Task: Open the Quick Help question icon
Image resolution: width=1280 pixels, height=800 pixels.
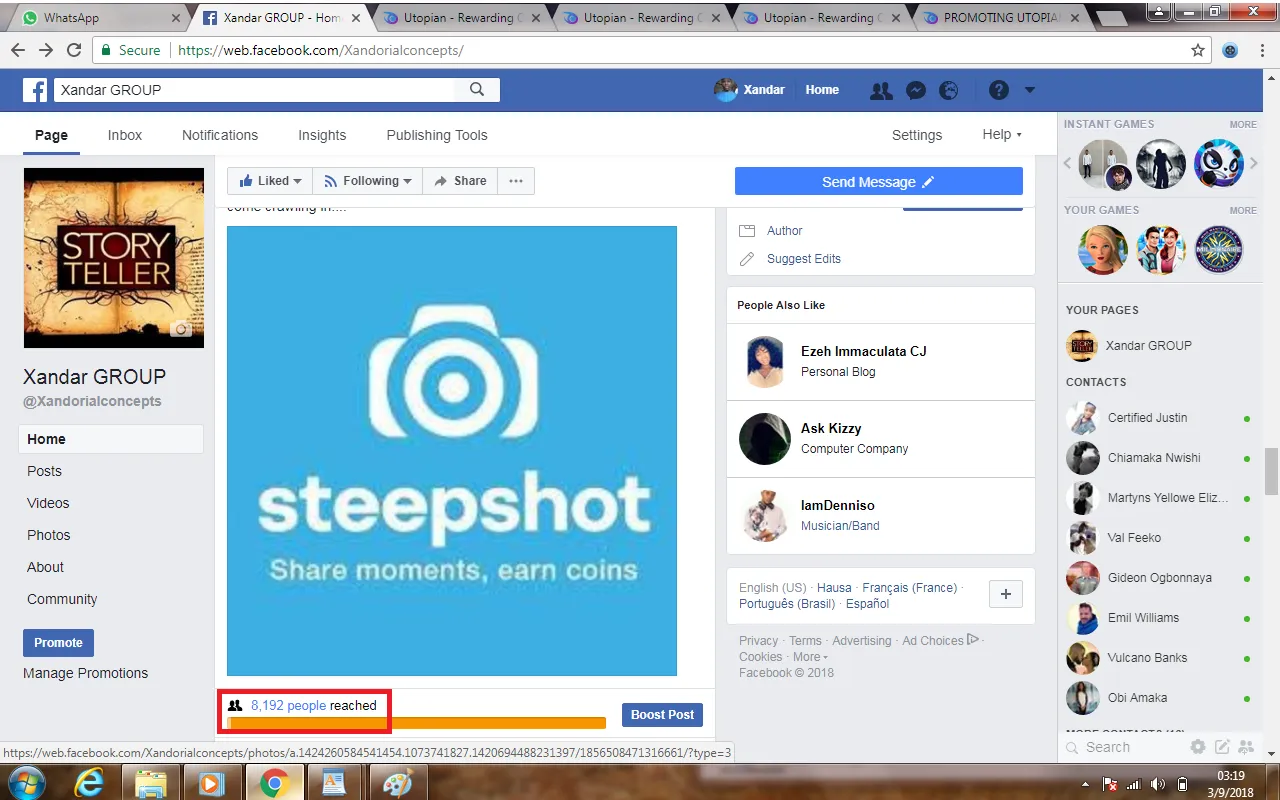Action: pyautogui.click(x=998, y=90)
